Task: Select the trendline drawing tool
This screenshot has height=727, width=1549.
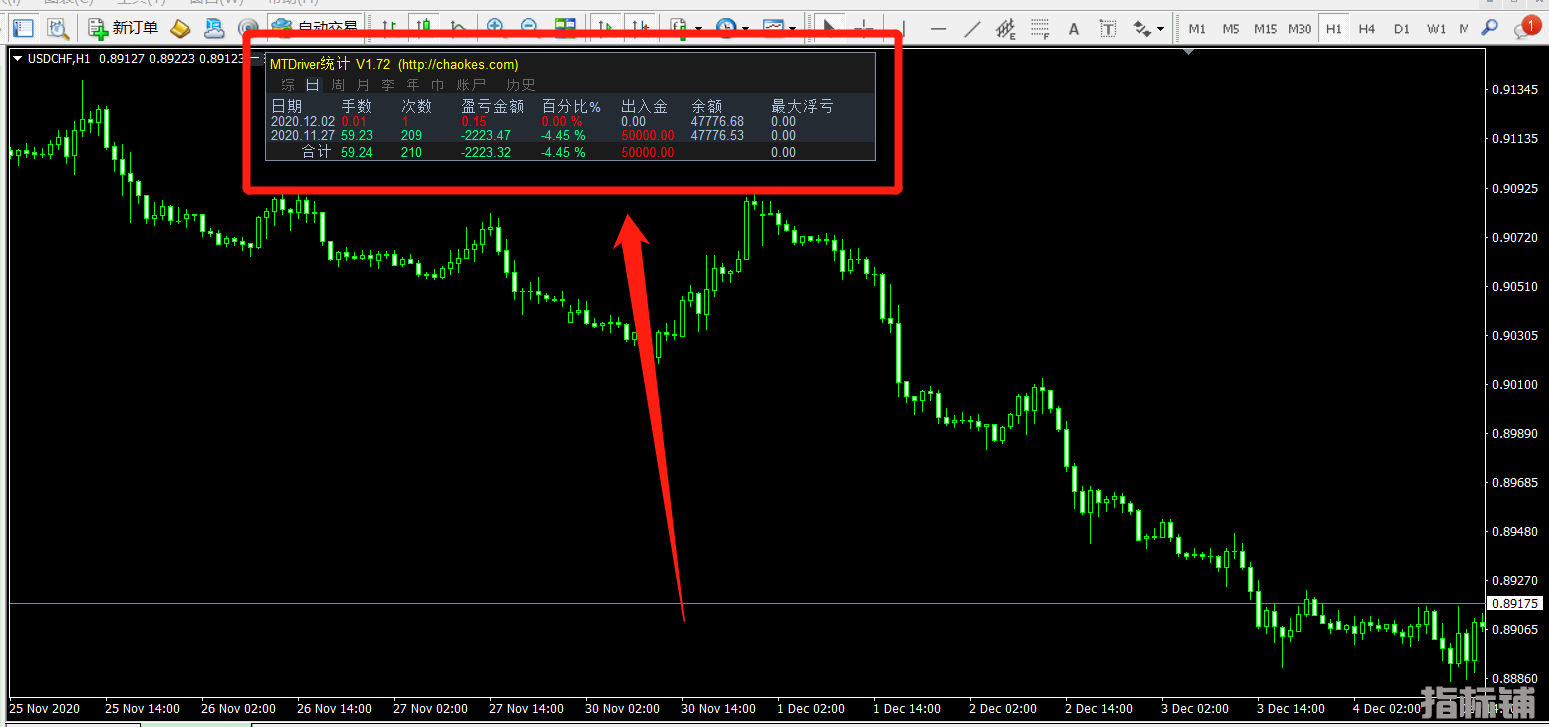Action: point(972,28)
